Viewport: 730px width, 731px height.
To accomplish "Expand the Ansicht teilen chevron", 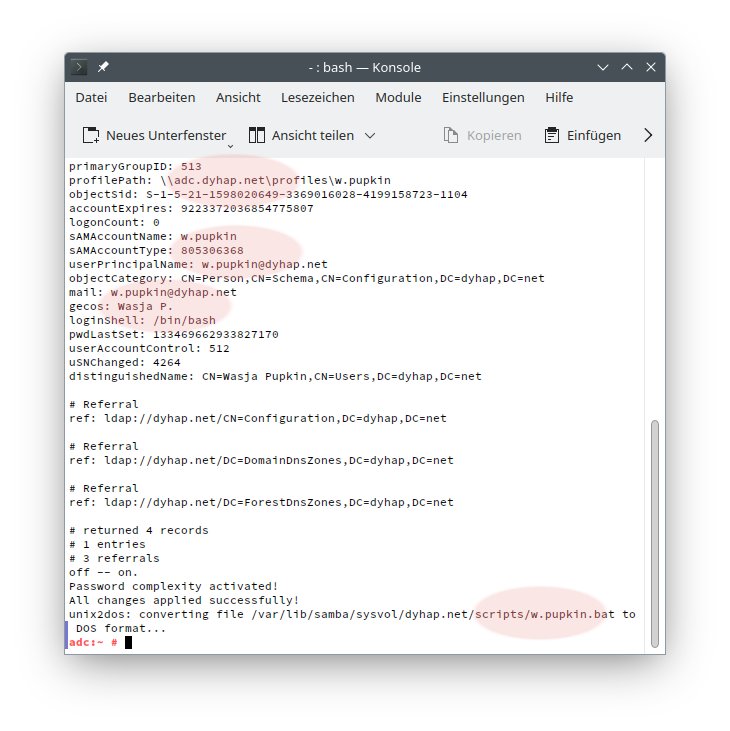I will [370, 135].
